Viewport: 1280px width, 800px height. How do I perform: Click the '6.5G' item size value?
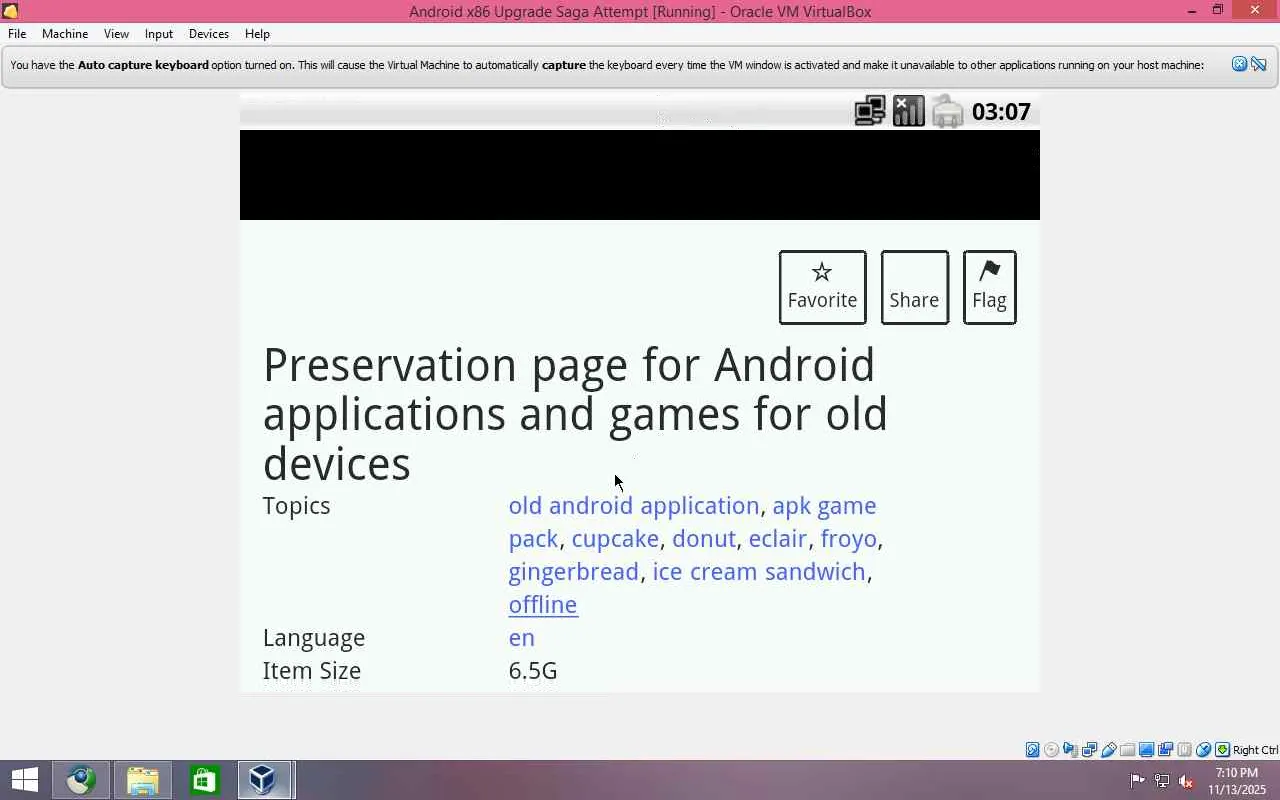pos(533,671)
